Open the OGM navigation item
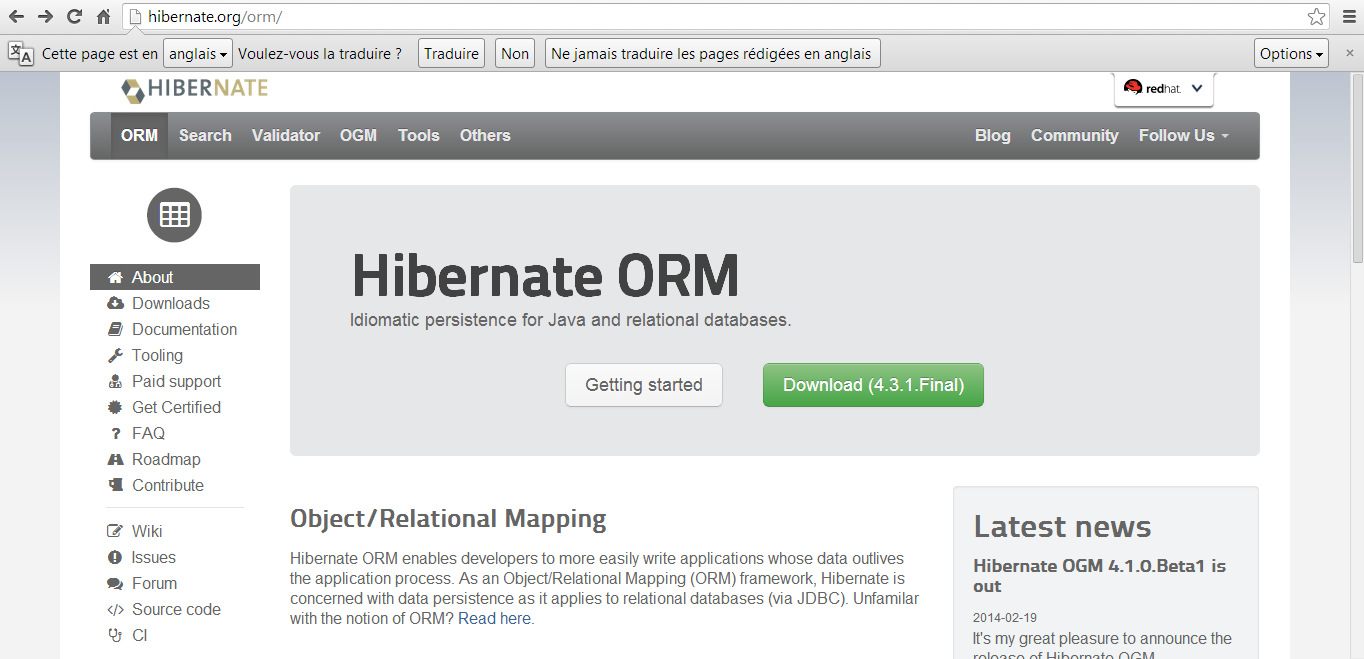 (x=358, y=136)
